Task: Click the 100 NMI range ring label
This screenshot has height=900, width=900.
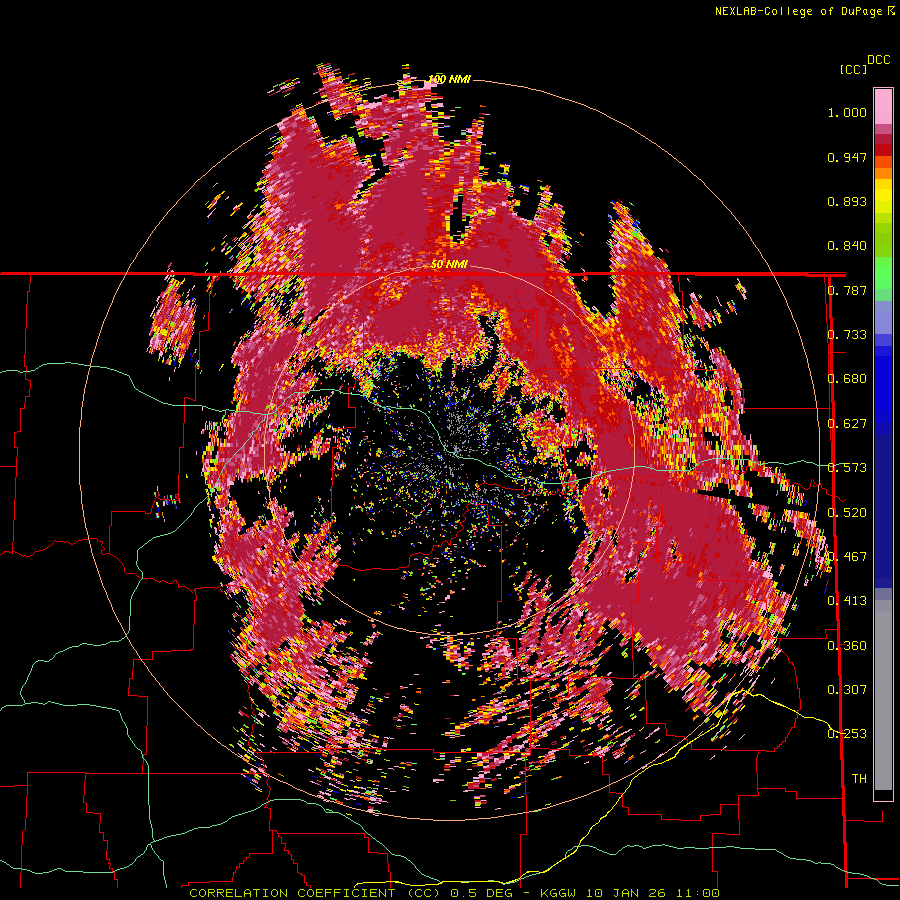Action: [449, 79]
